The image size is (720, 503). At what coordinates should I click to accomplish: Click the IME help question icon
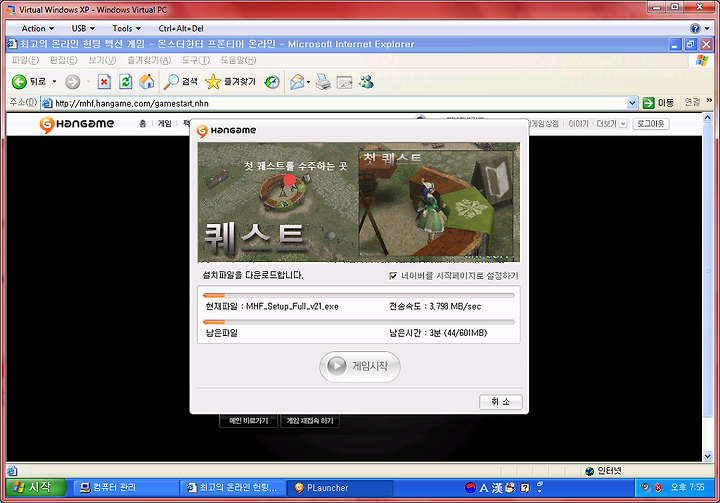pos(525,488)
